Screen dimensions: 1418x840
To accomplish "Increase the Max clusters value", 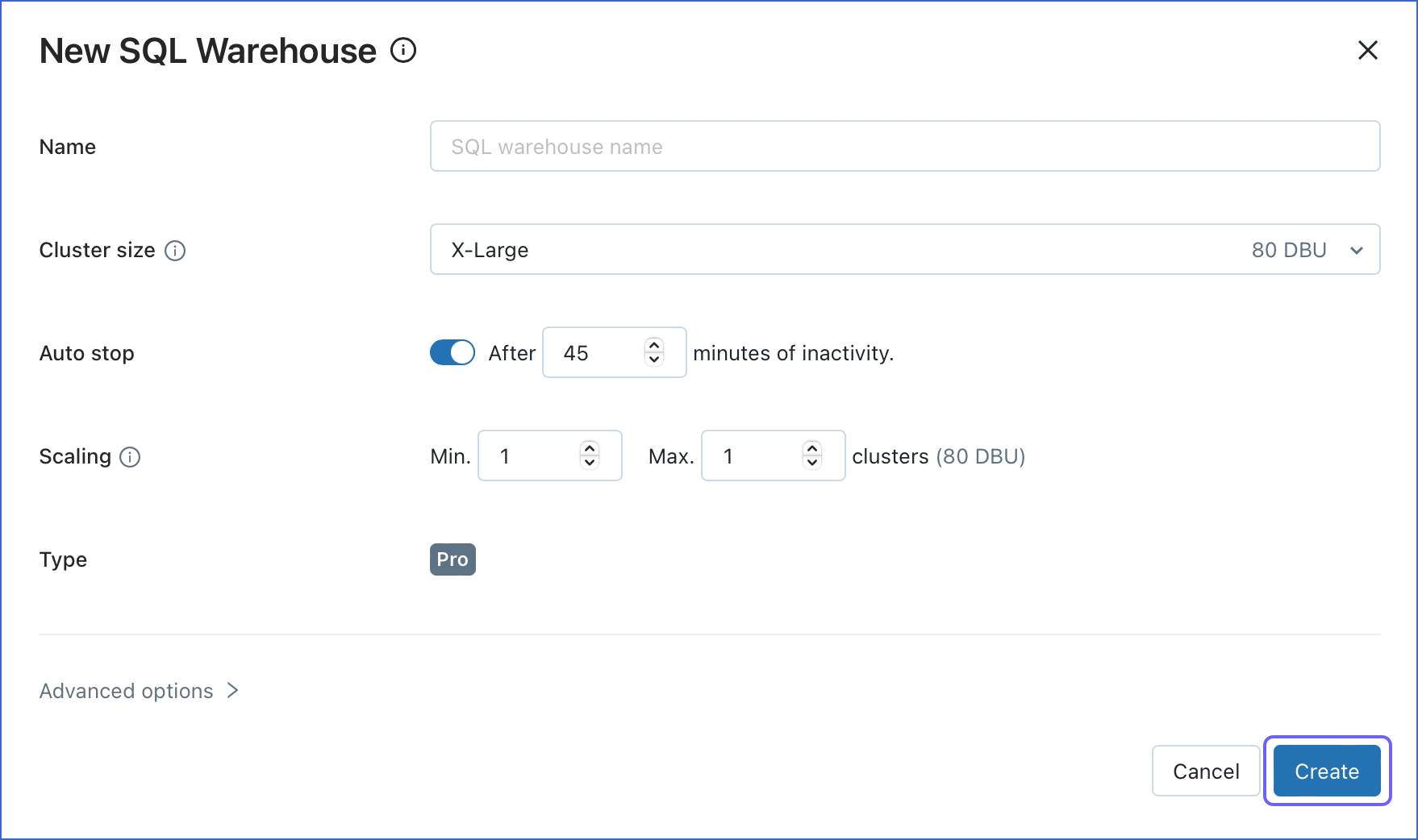I will pos(812,447).
